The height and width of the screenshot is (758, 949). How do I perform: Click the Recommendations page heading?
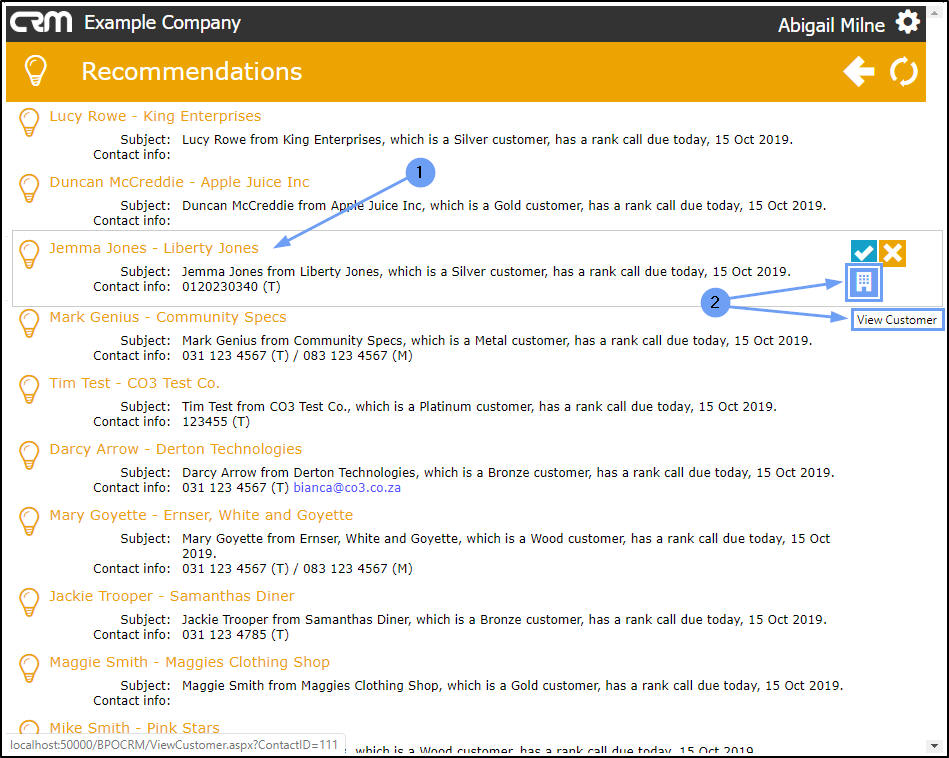point(192,71)
